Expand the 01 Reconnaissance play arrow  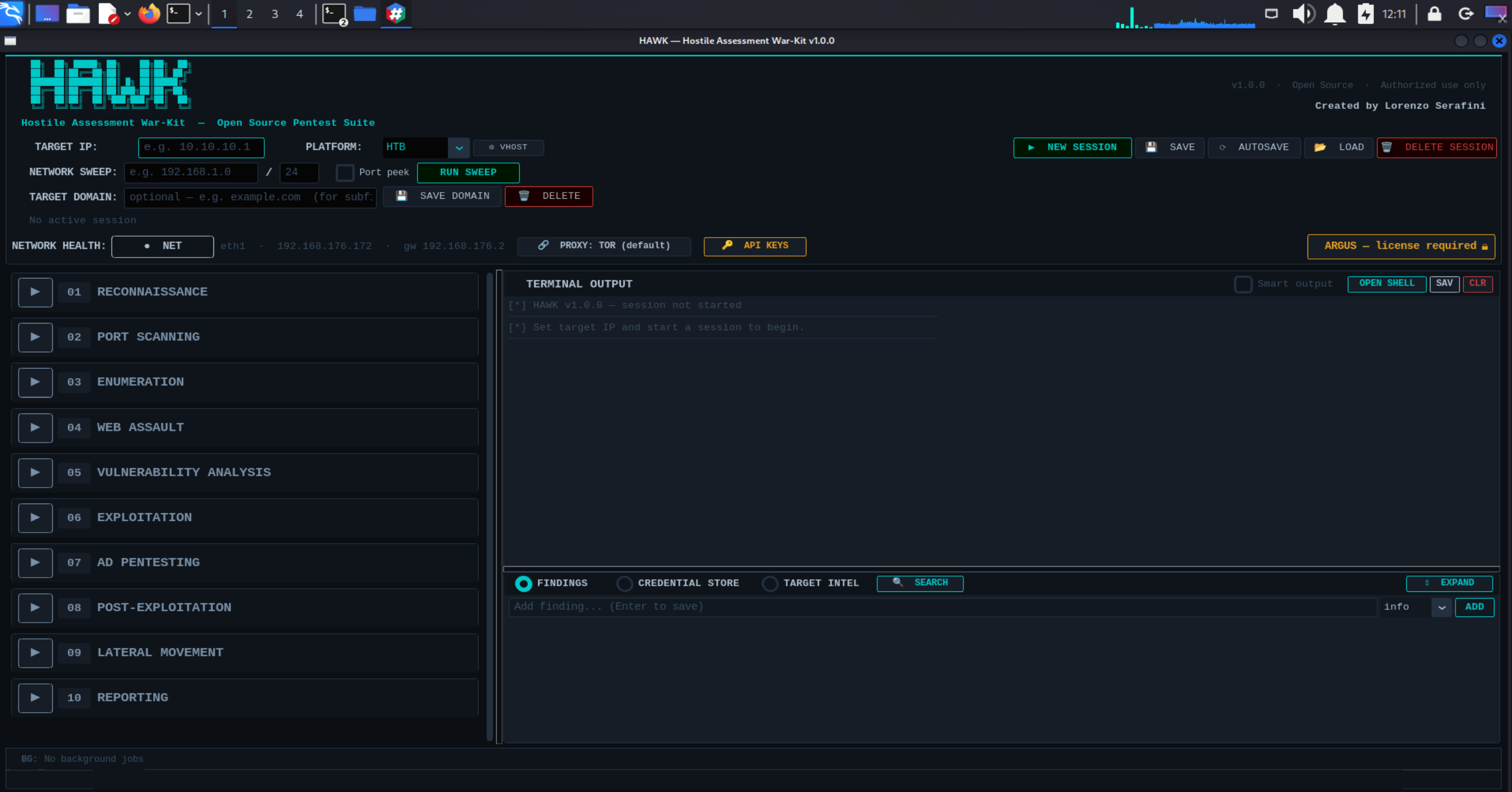point(35,292)
